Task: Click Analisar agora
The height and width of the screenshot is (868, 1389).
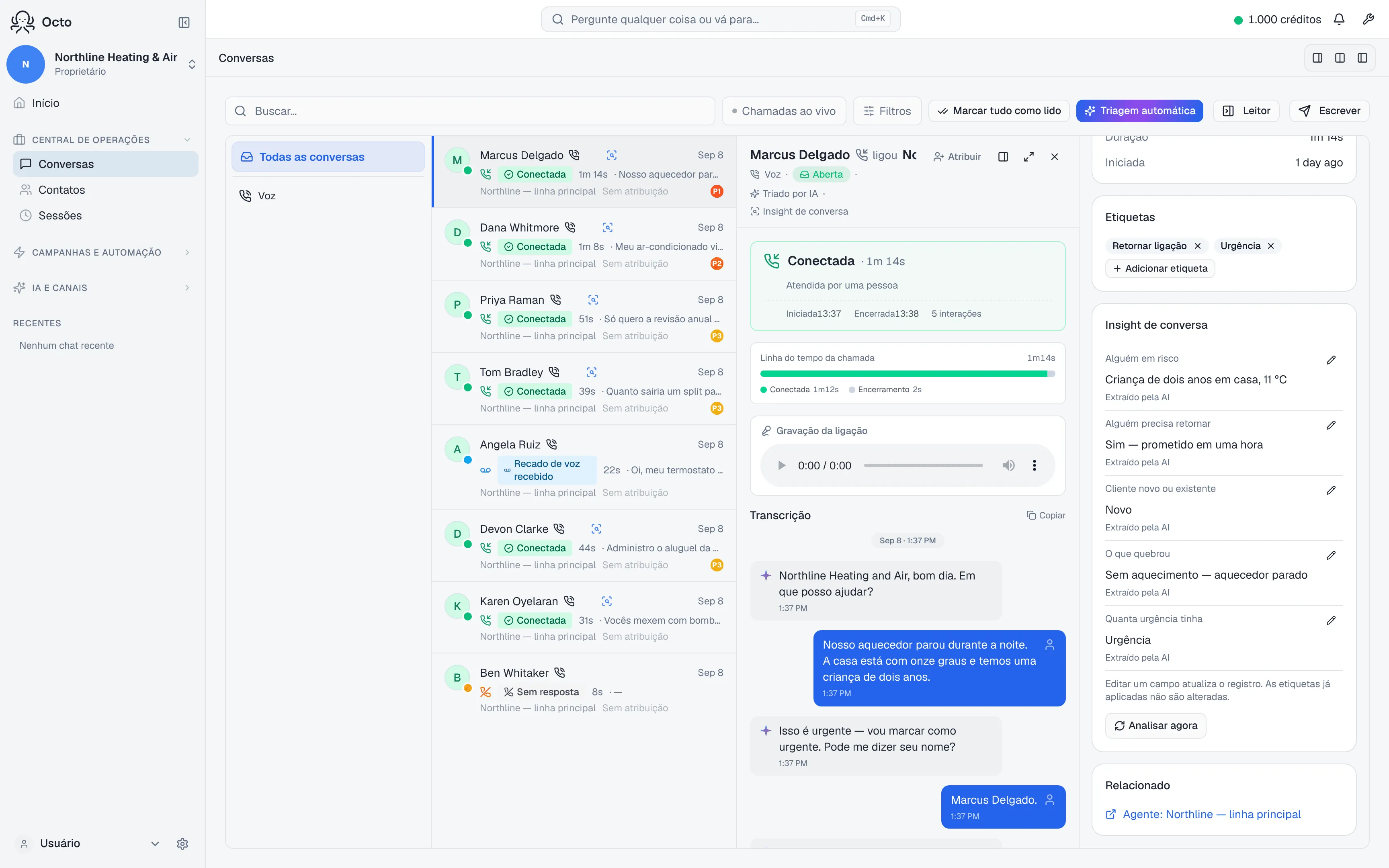Action: (1155, 726)
